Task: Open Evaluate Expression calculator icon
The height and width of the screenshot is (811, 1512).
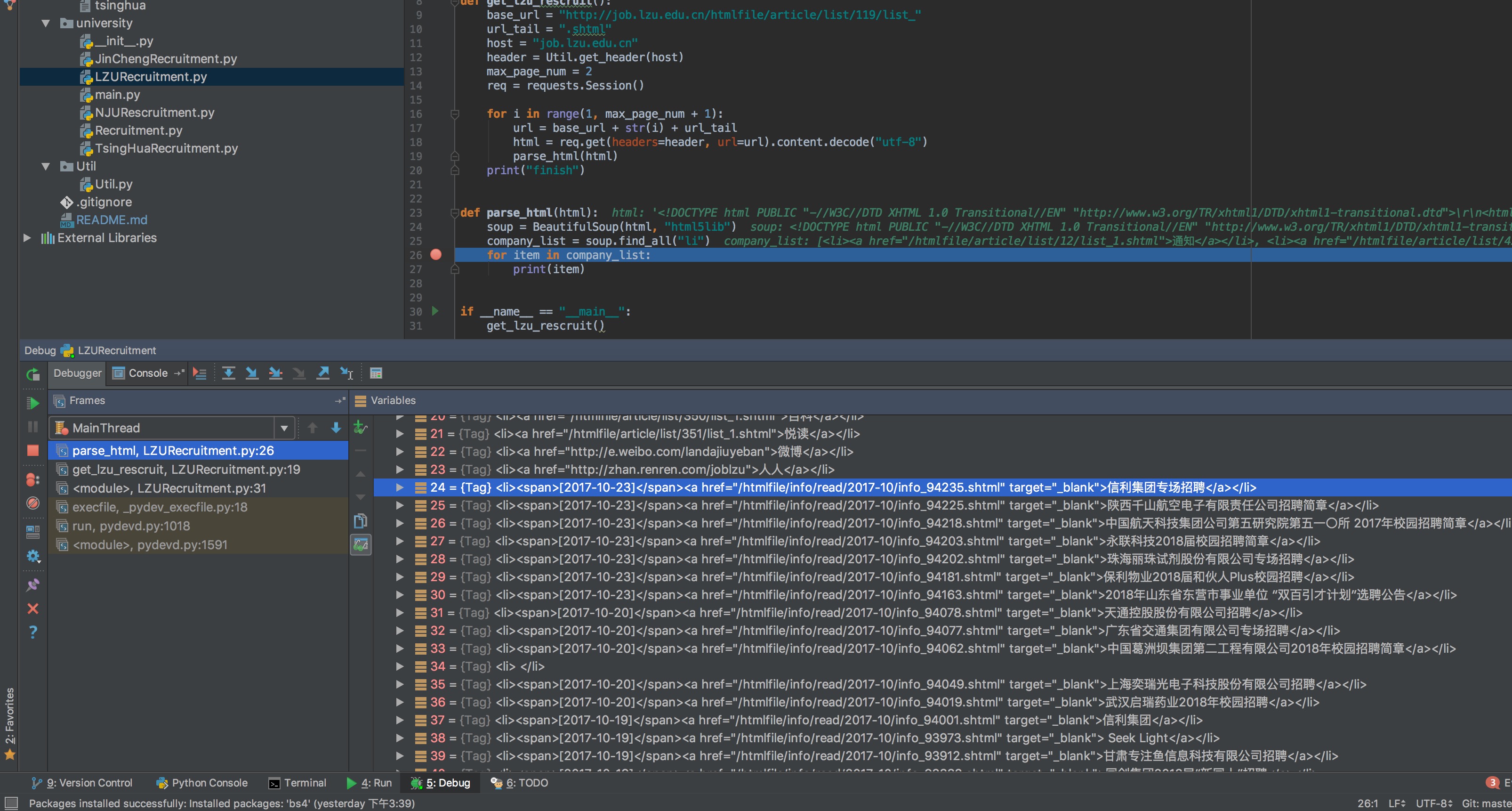Action: pos(376,373)
